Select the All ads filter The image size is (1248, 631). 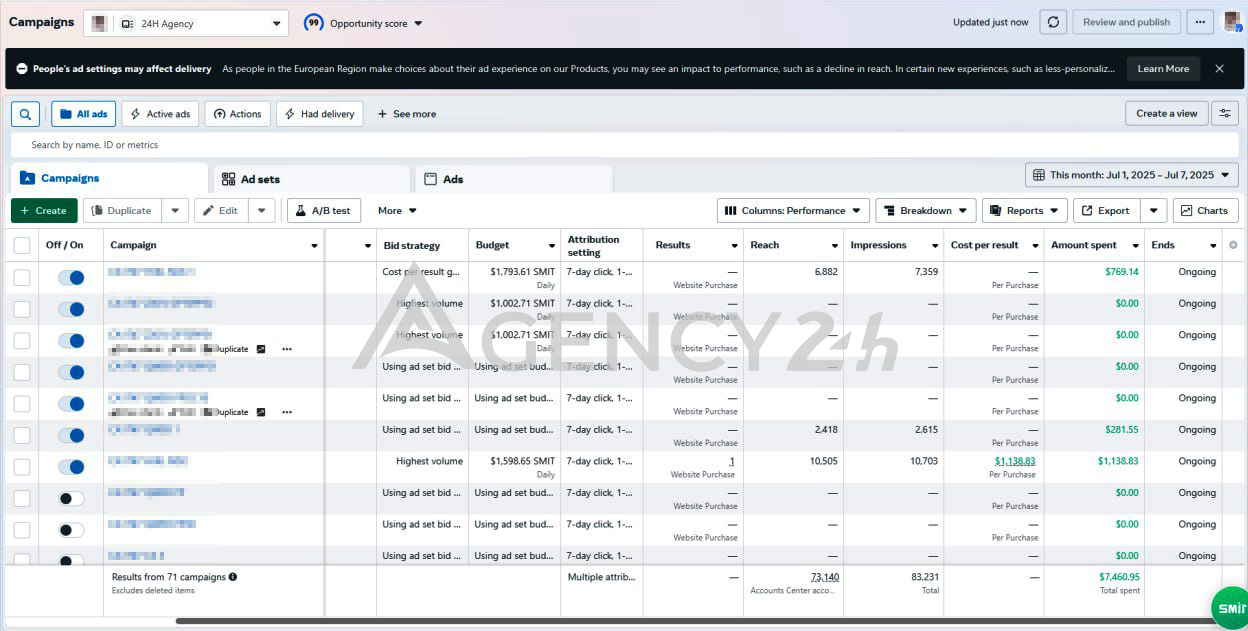[84, 114]
